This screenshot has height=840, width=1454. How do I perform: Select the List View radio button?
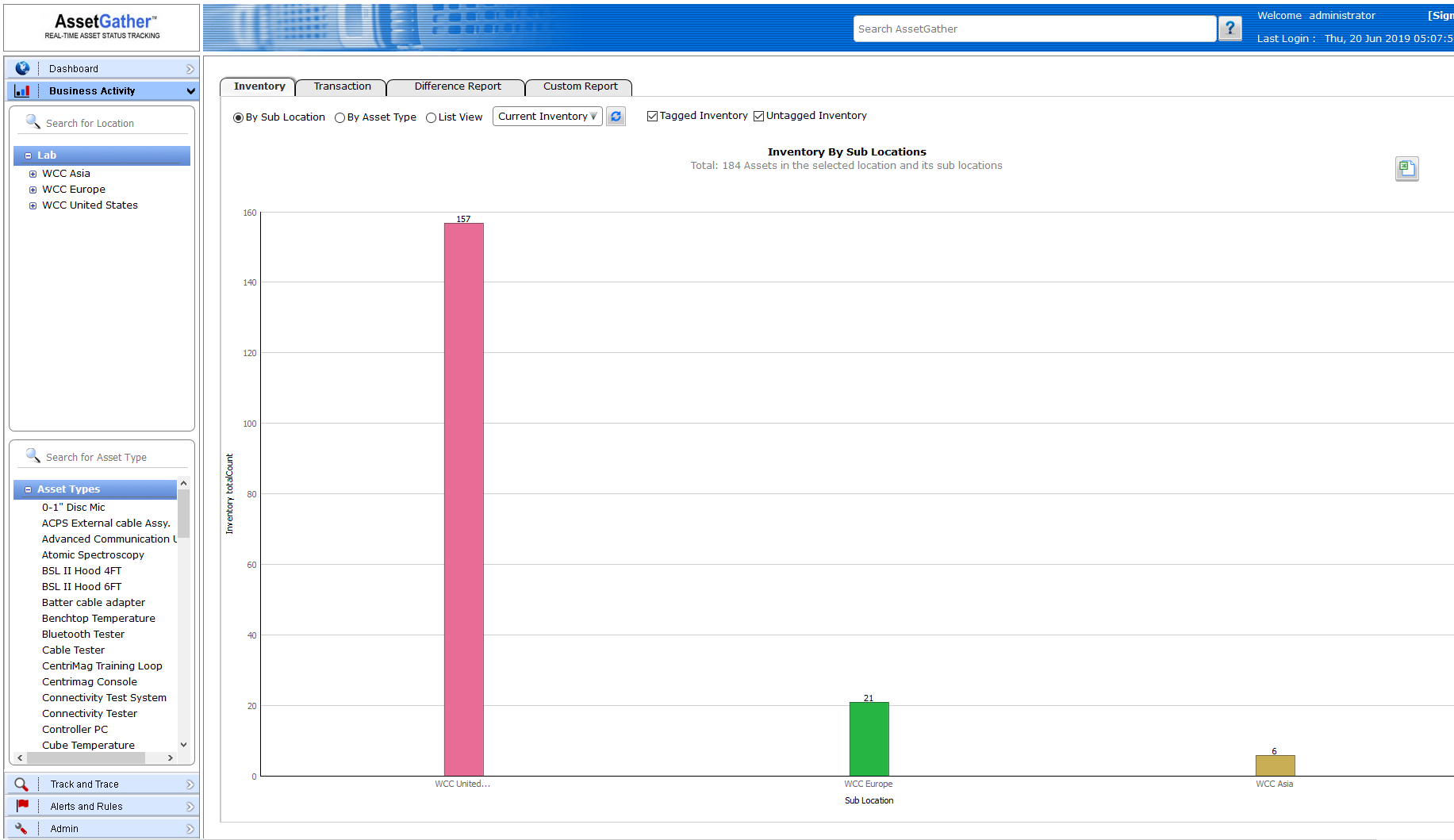coord(431,117)
